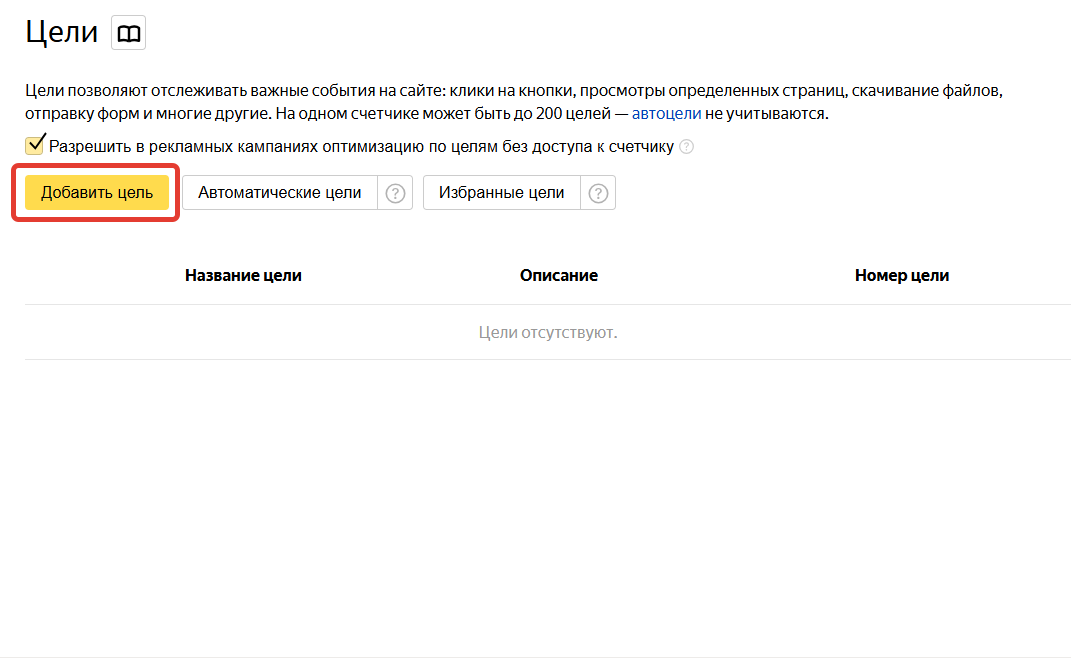This screenshot has width=1071, height=658.
Task: Select the Номер цели column header
Action: [x=902, y=275]
